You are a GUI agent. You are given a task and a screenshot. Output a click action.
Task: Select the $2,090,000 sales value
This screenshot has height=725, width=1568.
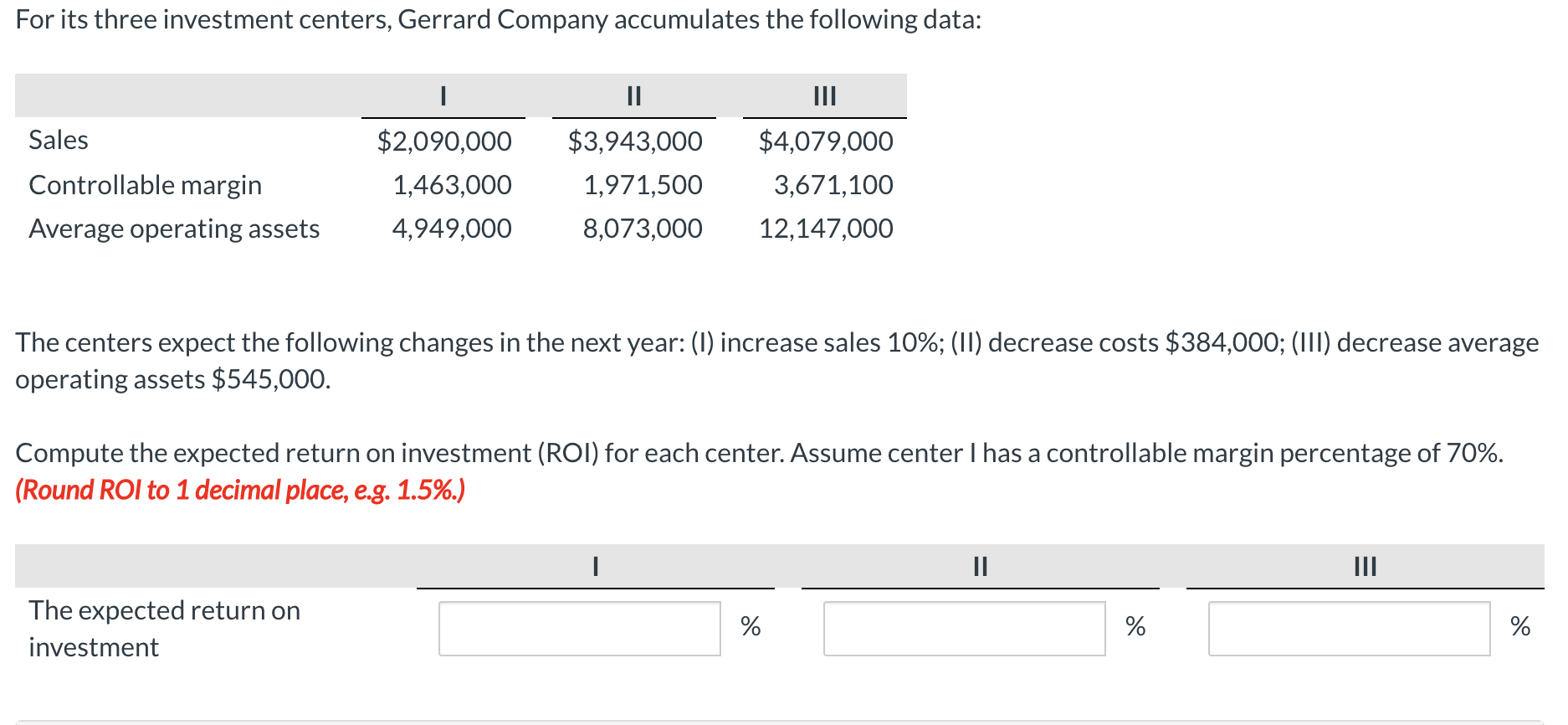click(443, 140)
